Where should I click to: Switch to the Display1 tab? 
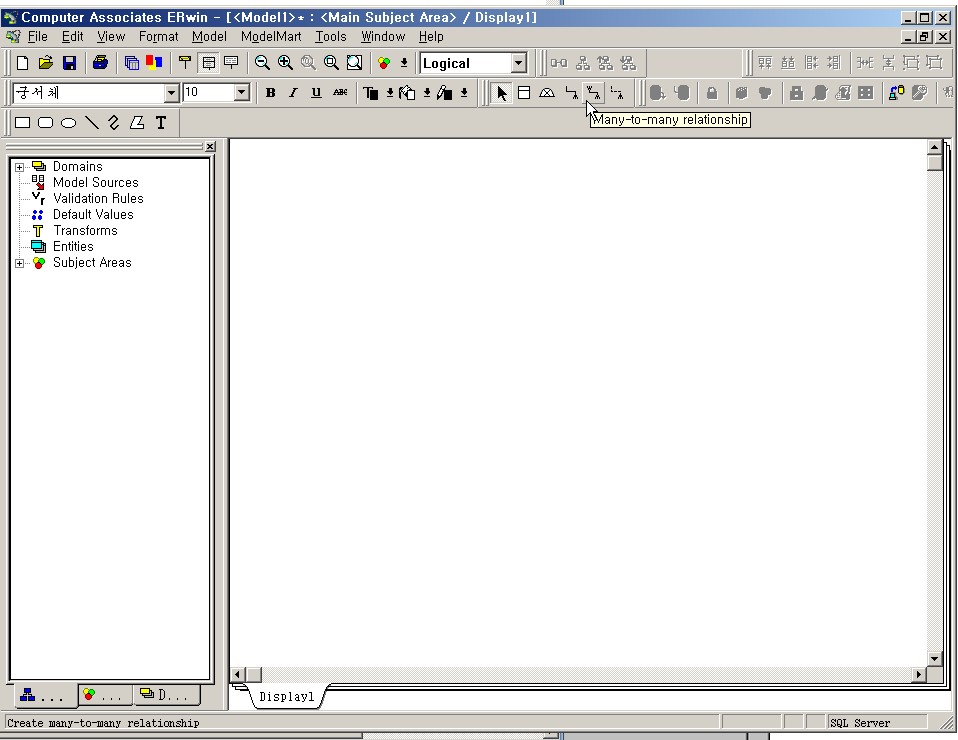(286, 697)
